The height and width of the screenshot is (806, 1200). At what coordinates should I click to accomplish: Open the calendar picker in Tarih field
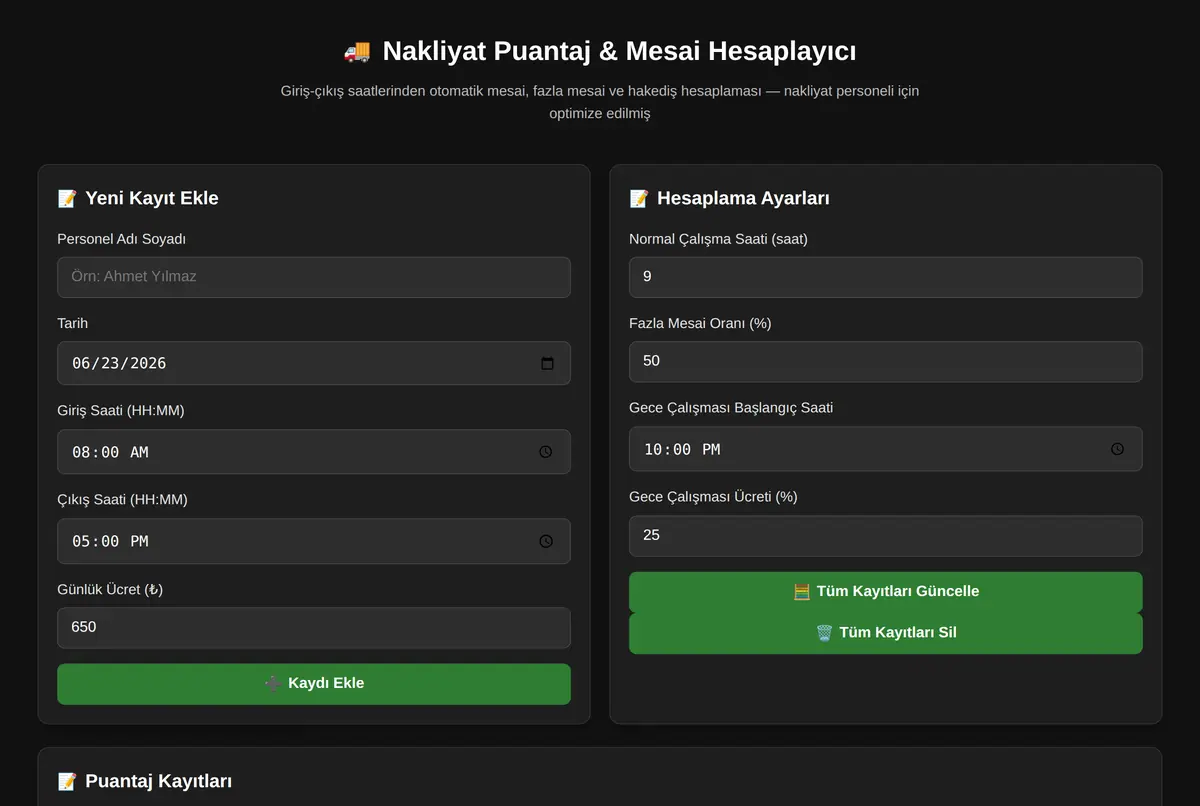pos(547,363)
